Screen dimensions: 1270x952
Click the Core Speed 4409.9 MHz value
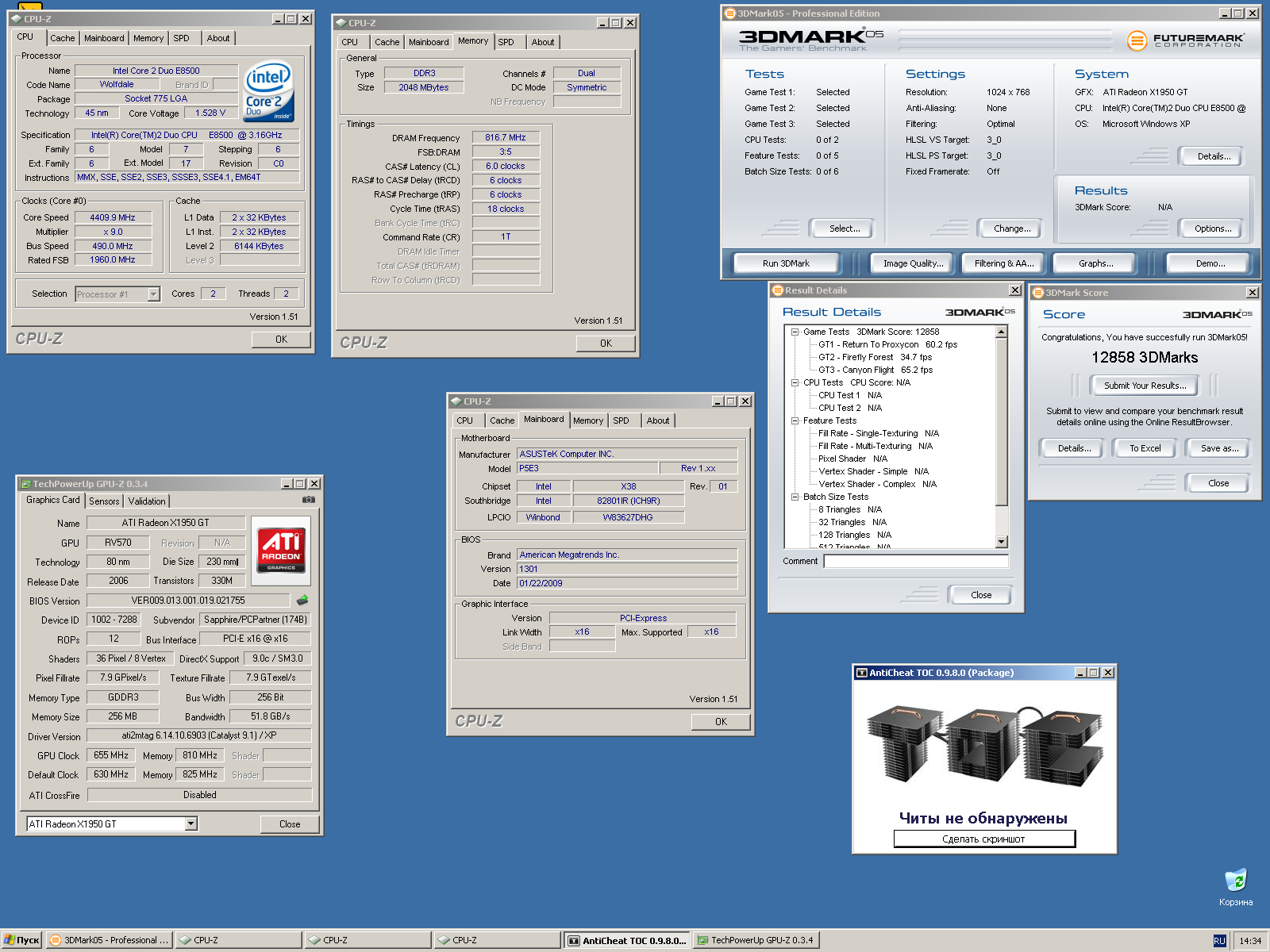112,217
